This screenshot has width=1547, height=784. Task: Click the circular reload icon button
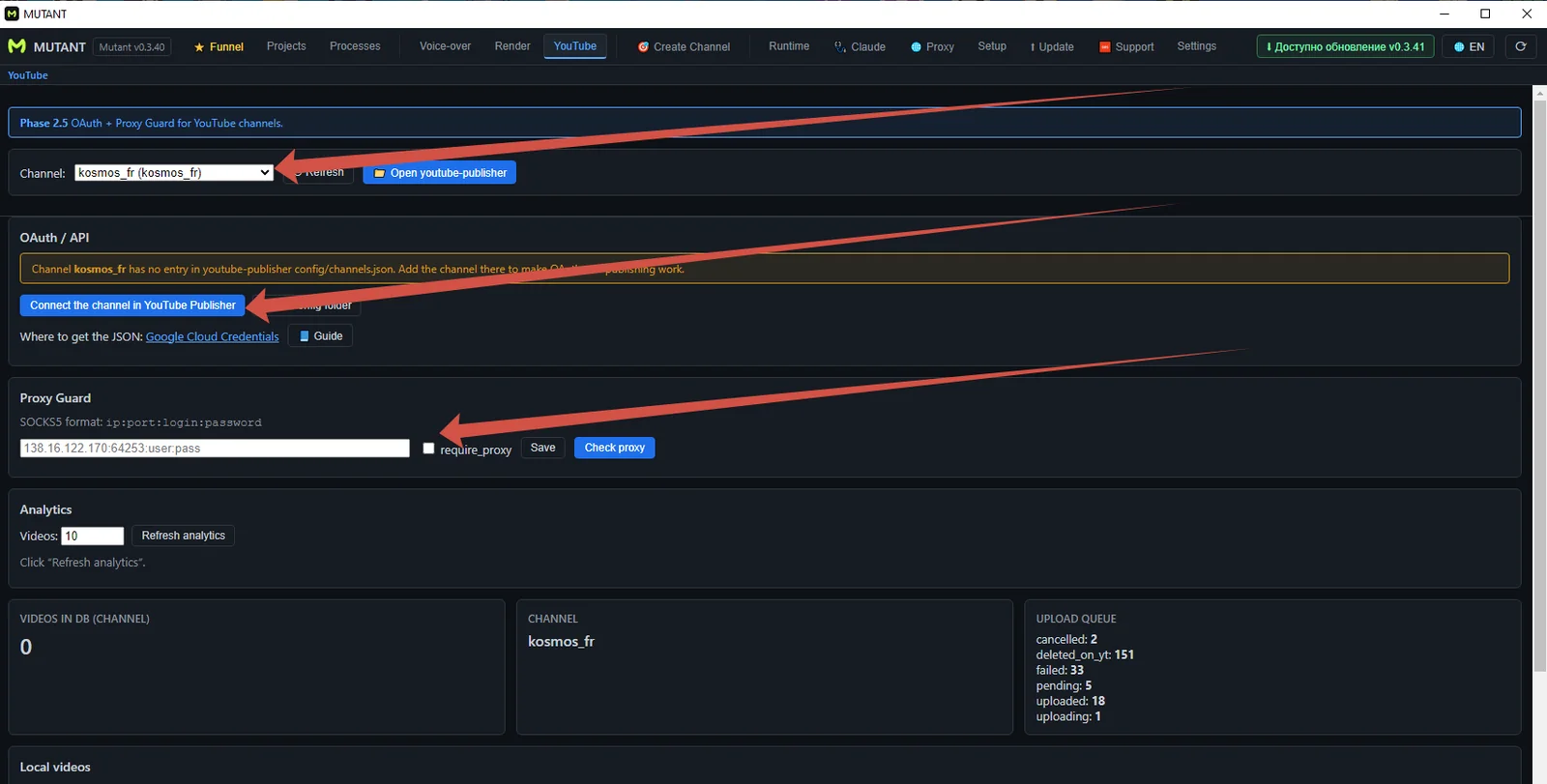1520,46
